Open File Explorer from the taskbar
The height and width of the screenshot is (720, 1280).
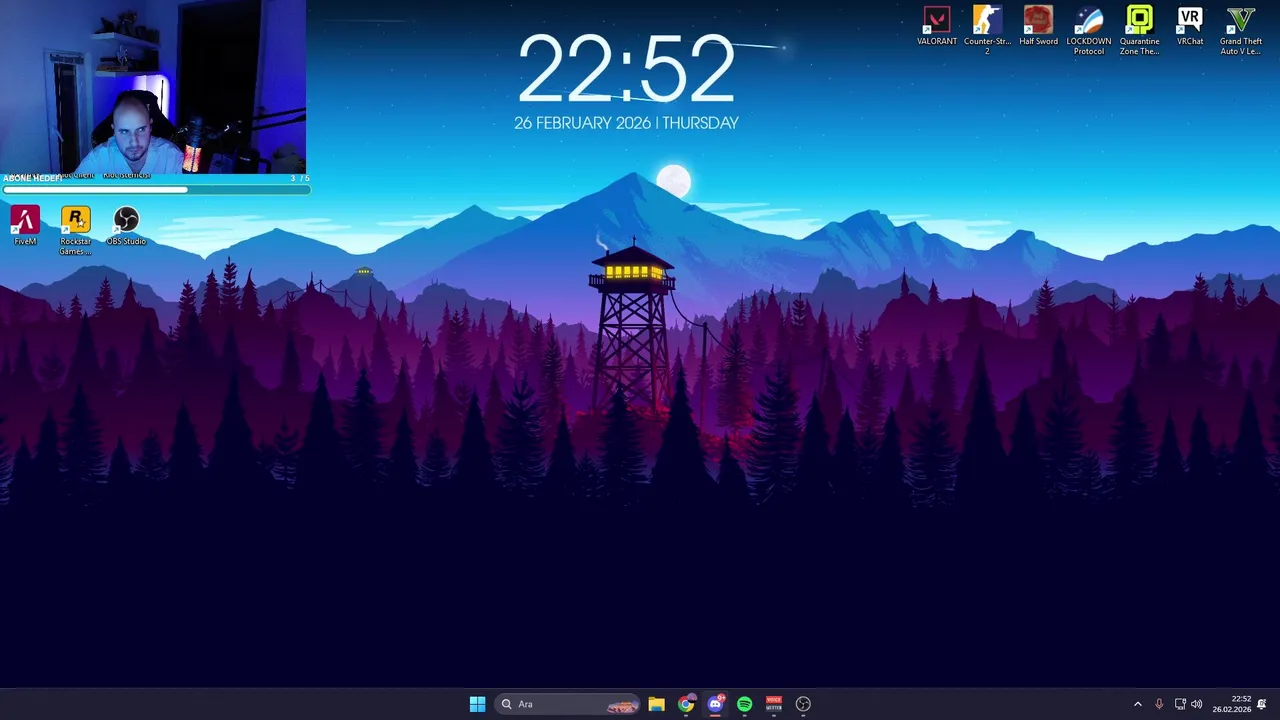[656, 704]
